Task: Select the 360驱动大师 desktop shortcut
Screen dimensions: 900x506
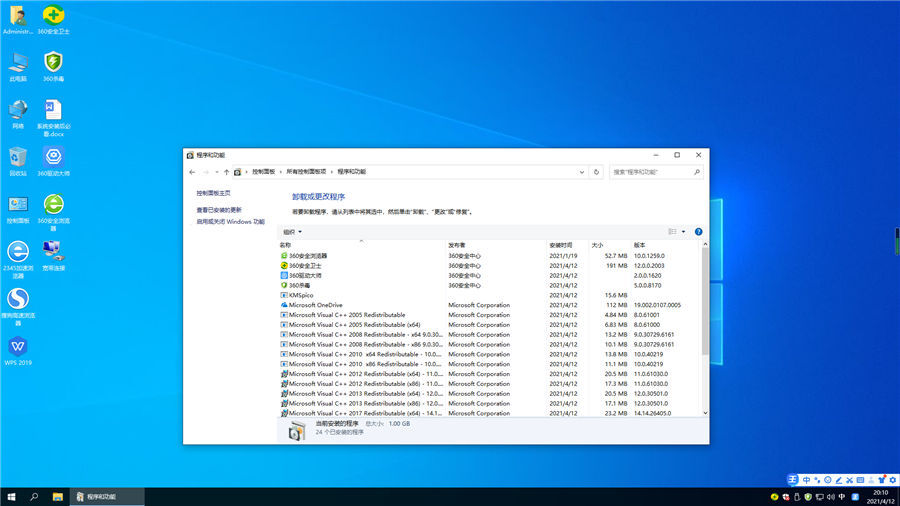Action: (x=53, y=161)
